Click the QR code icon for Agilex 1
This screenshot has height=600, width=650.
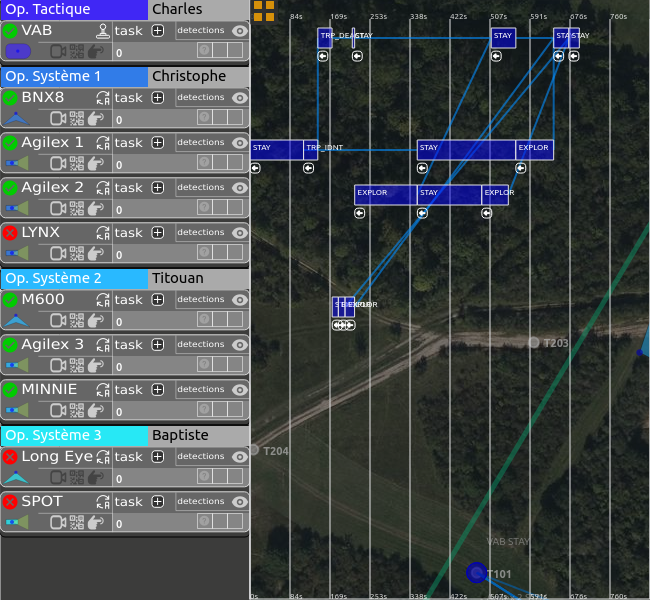pyautogui.click(x=77, y=163)
